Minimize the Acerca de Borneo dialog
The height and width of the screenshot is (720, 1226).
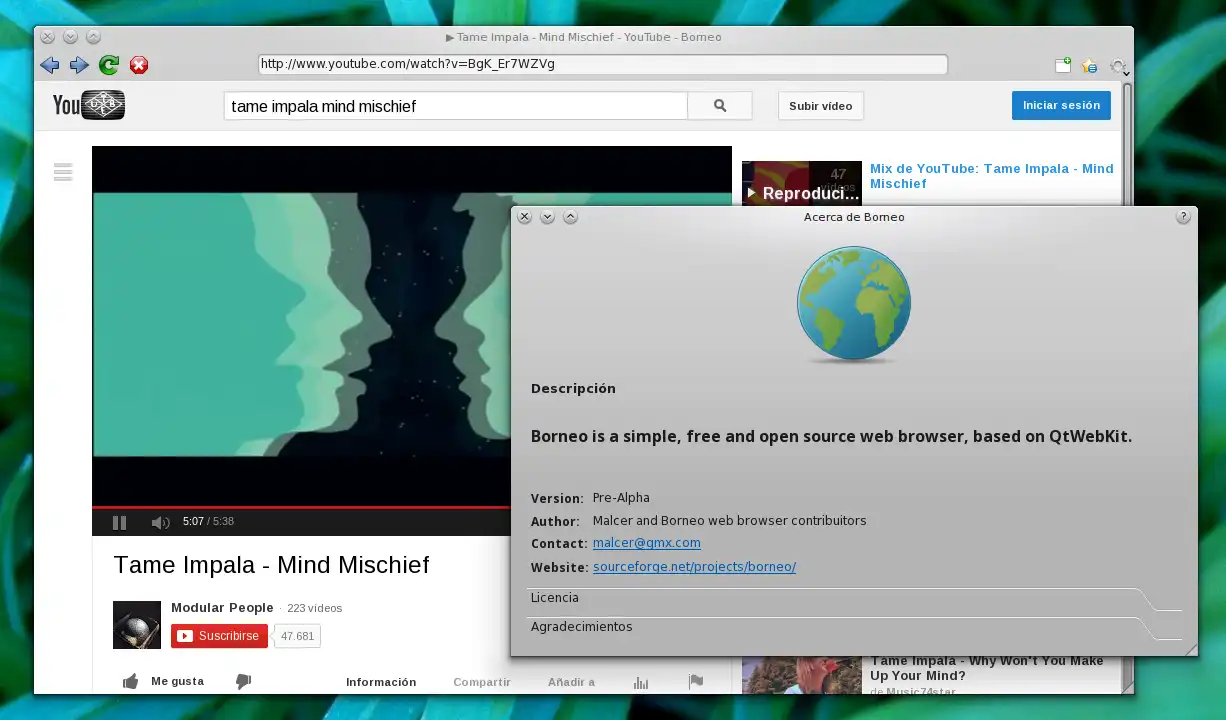547,216
